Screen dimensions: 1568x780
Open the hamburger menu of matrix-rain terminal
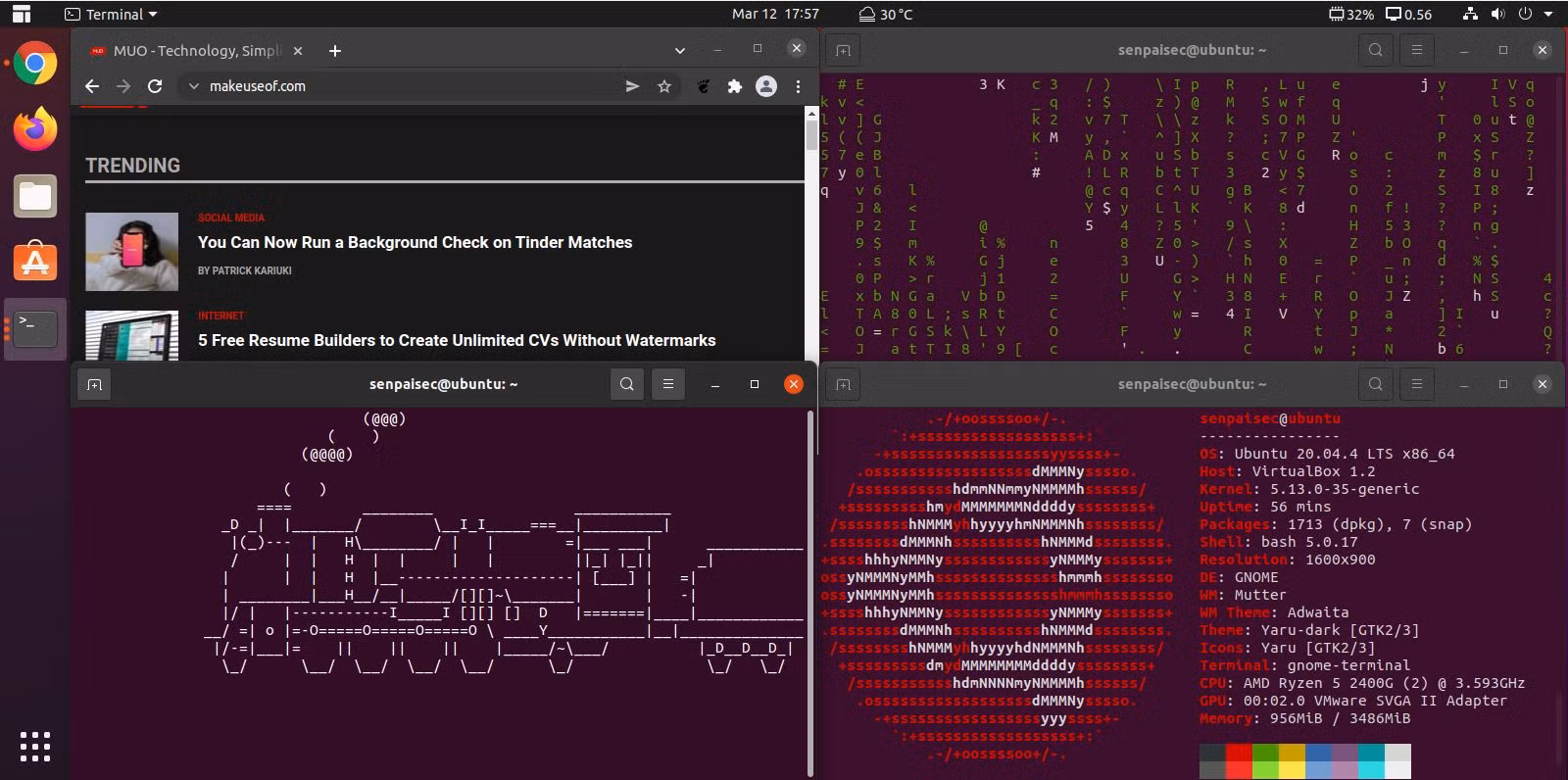coord(1417,50)
